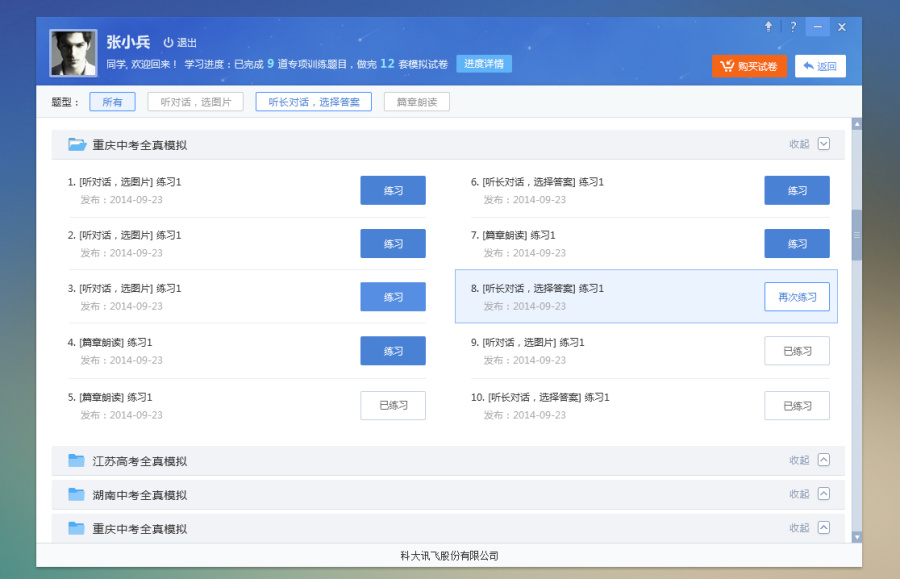Click the folder icon of the bottom 重庆中考全真模拟 section

pyautogui.click(x=77, y=528)
